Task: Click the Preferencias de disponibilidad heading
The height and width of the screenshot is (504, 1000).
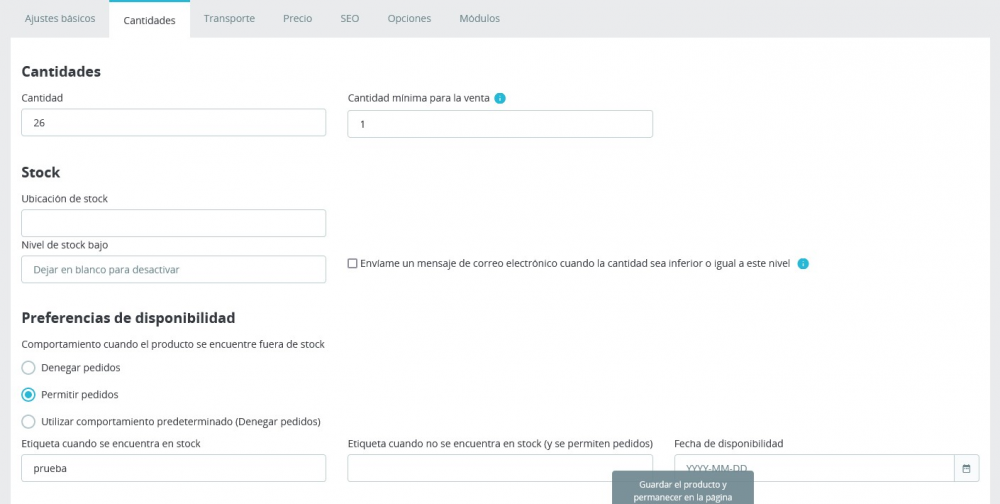Action: [x=128, y=318]
